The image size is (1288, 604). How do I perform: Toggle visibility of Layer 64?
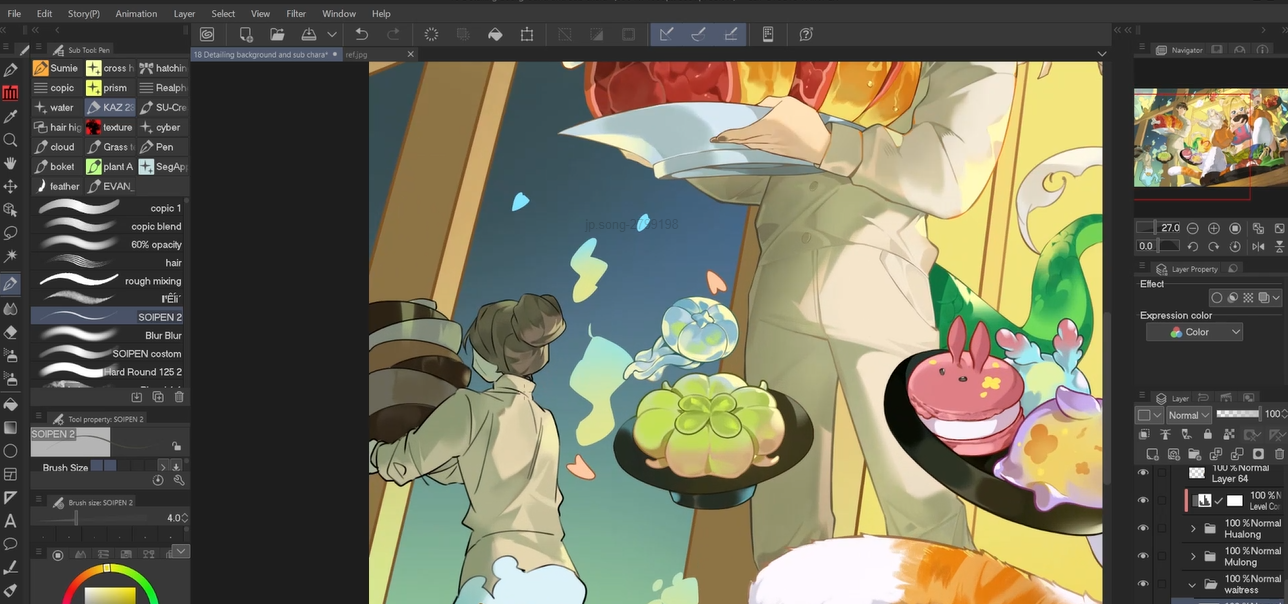[1143, 473]
